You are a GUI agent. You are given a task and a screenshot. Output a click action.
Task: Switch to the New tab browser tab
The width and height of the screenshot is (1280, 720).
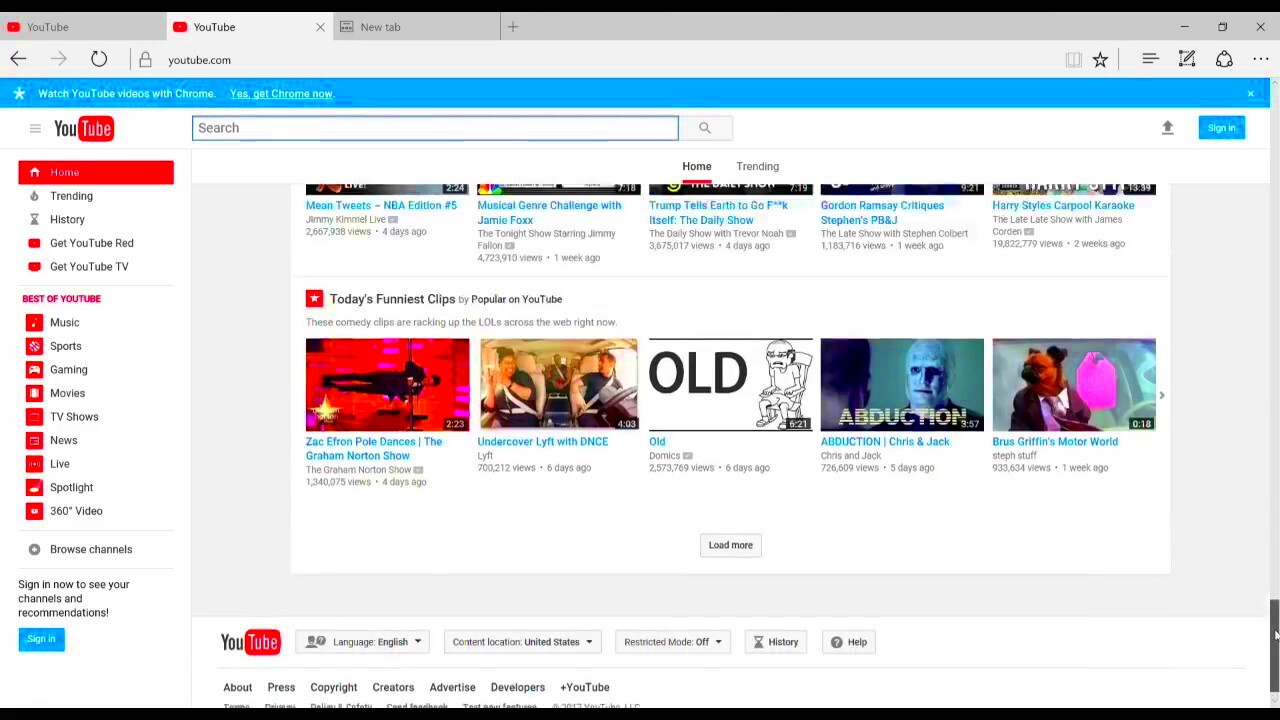pos(380,27)
